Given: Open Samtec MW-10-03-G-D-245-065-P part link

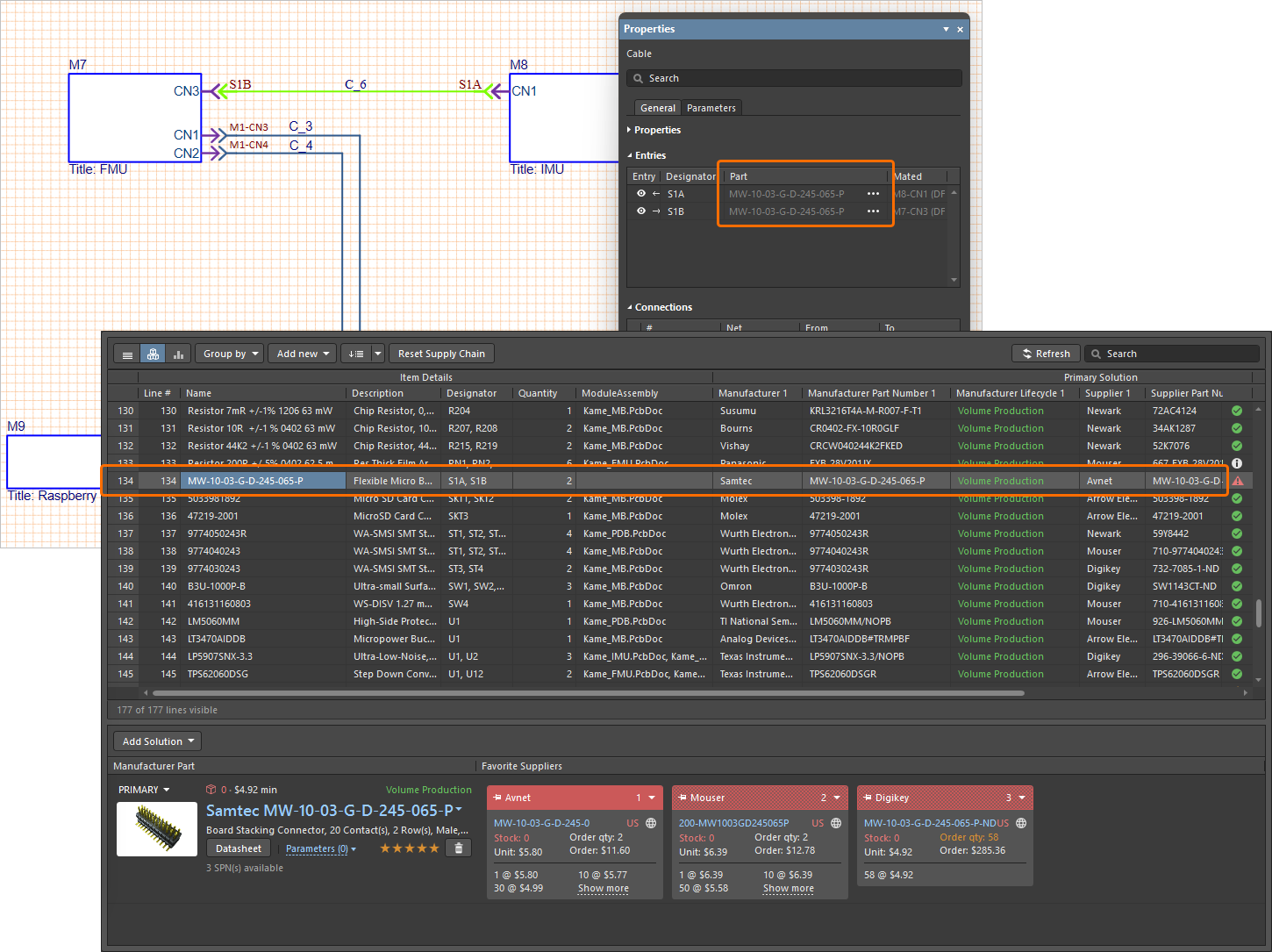Looking at the screenshot, I should click(x=330, y=811).
